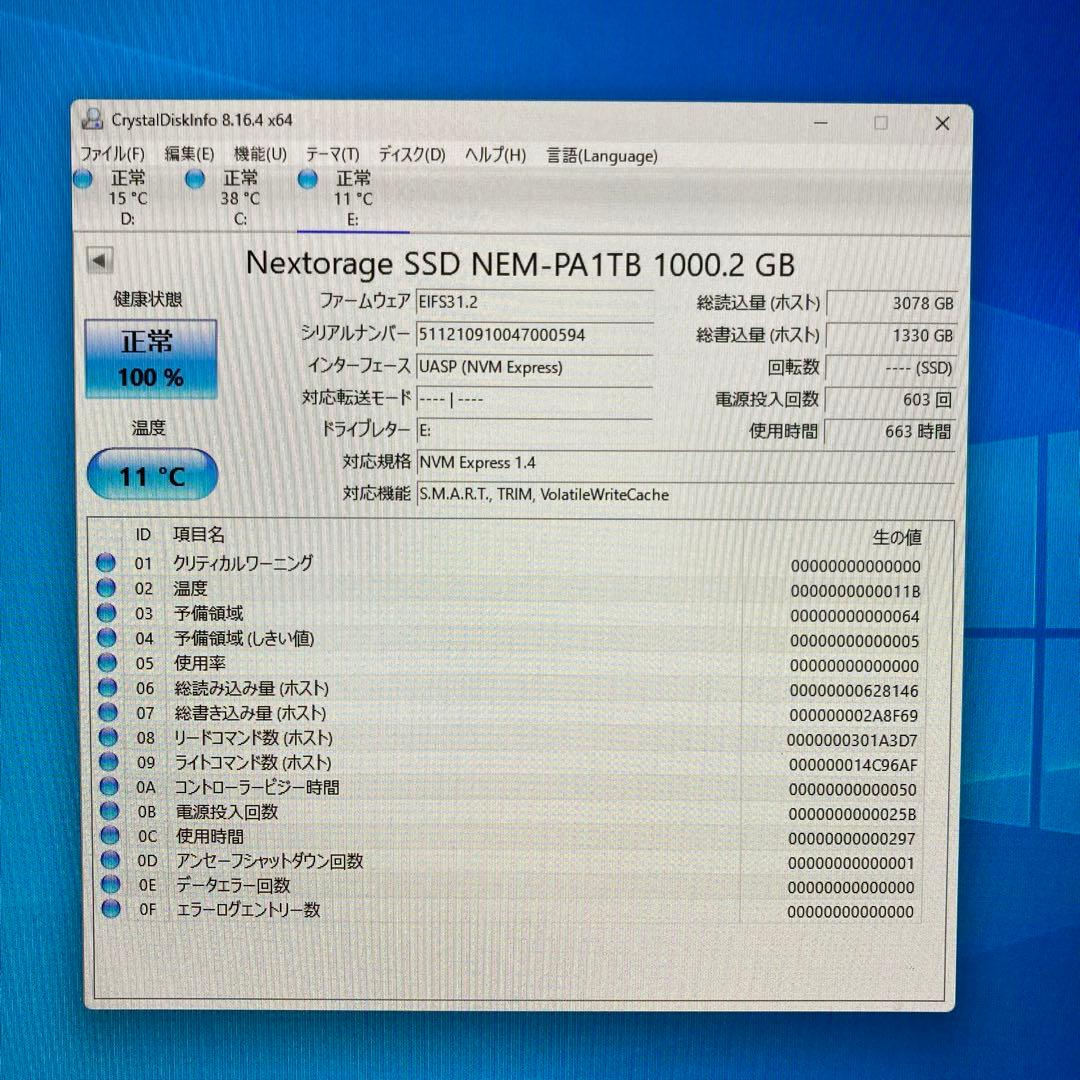Viewport: 1080px width, 1080px height.
Task: Click the status icon for 使用率
Action: click(x=106, y=663)
